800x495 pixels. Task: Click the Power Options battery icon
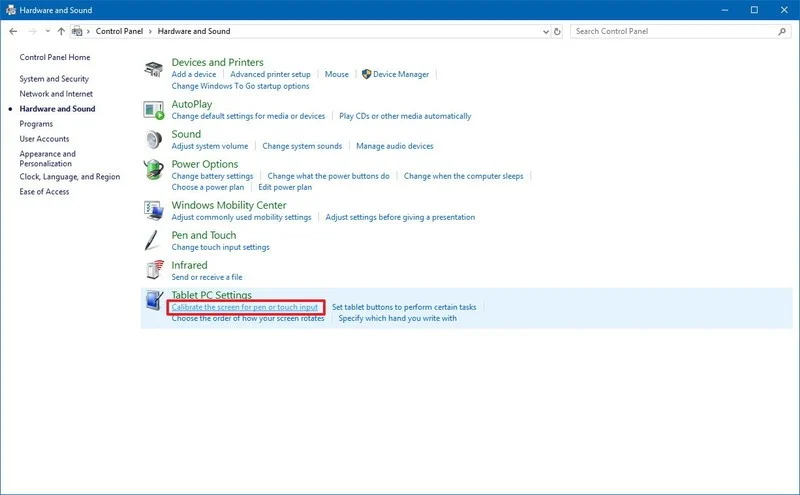(x=153, y=169)
